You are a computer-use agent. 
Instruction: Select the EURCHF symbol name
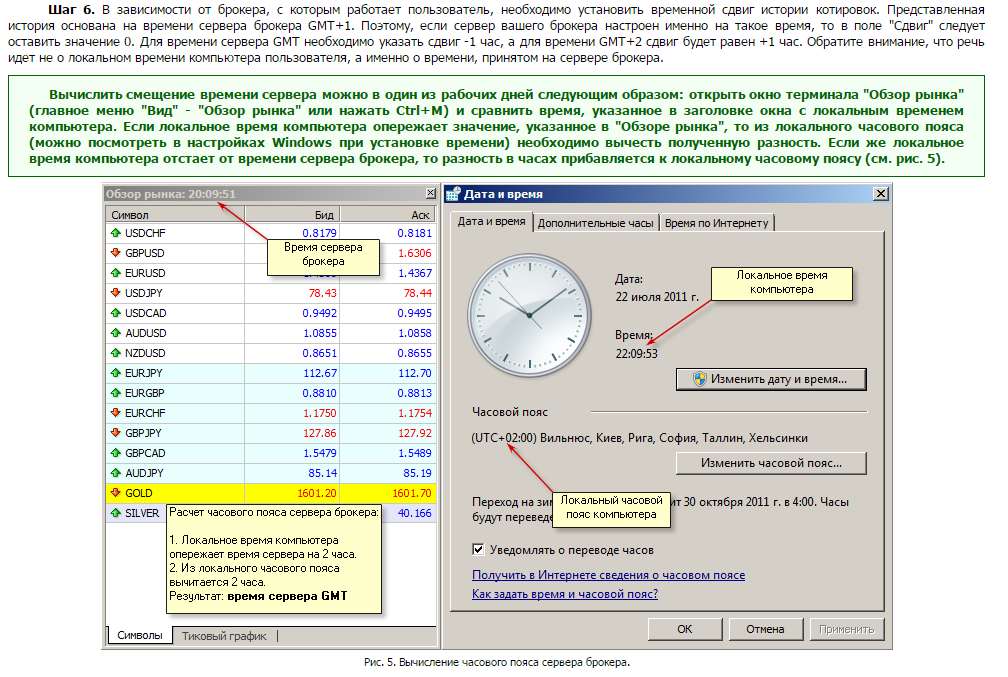145,413
